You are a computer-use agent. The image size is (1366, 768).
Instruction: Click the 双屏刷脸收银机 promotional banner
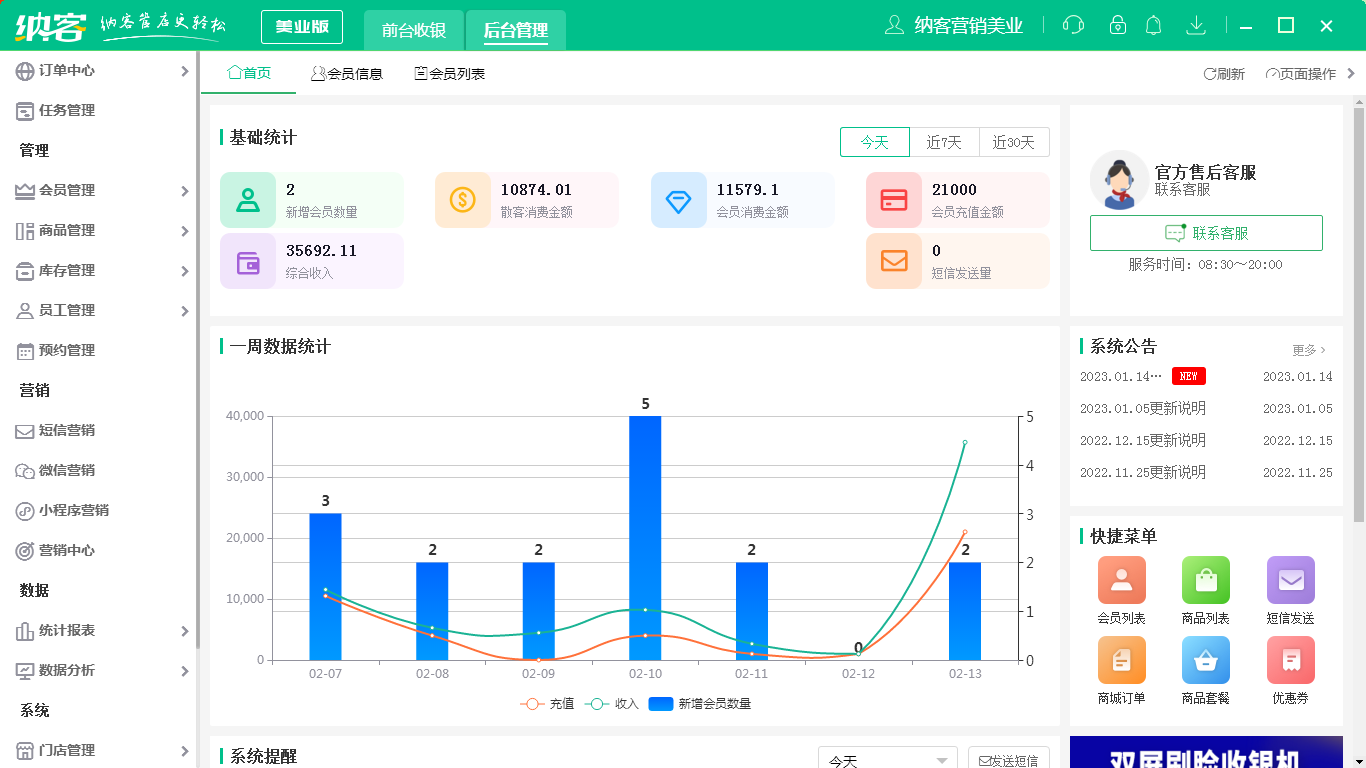coord(1206,752)
